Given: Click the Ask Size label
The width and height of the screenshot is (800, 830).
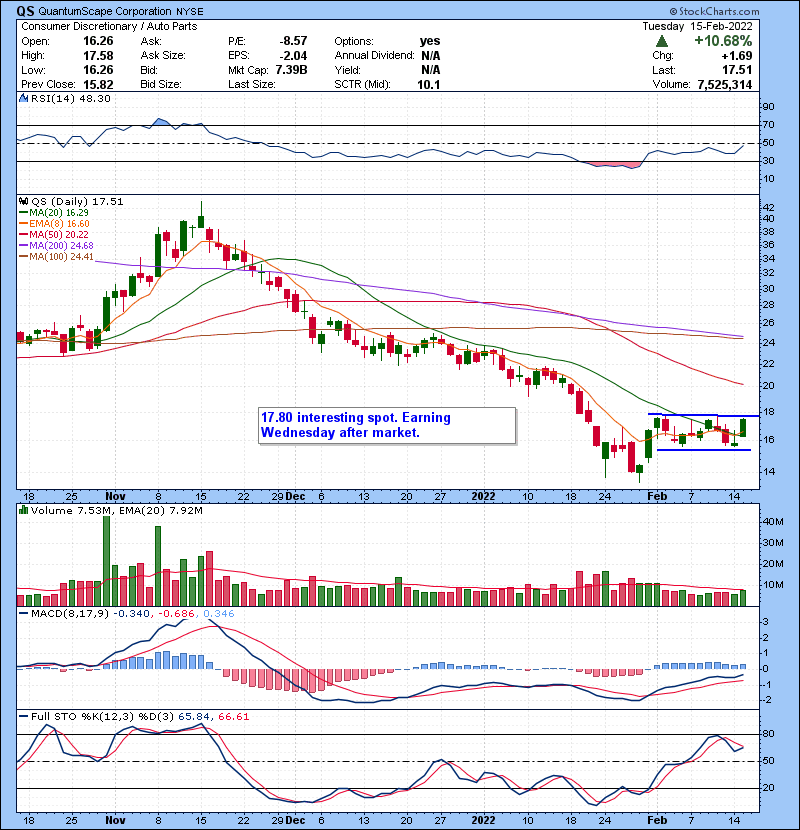Looking at the screenshot, I should click(x=163, y=56).
